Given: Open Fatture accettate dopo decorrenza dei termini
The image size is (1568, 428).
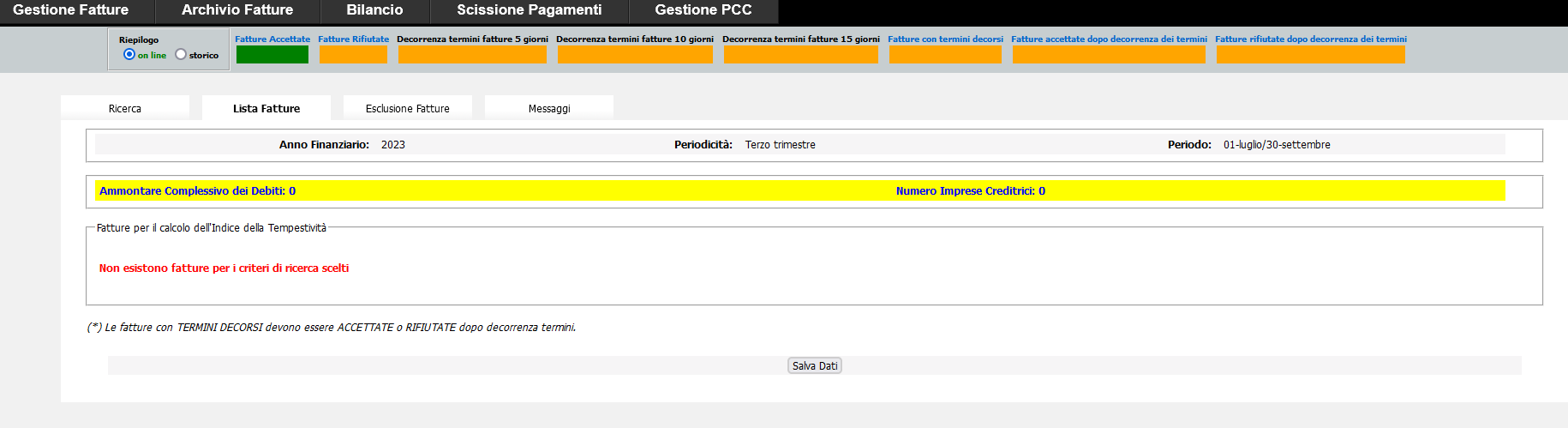Looking at the screenshot, I should point(1109,39).
